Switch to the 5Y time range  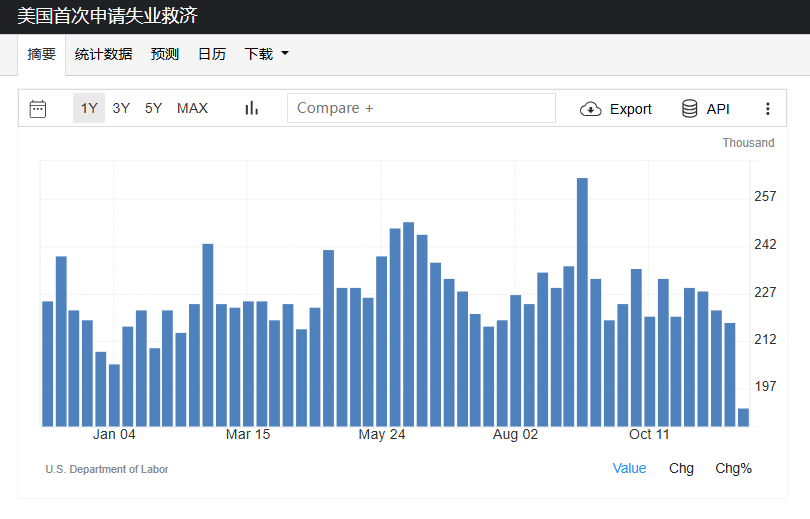pos(153,109)
